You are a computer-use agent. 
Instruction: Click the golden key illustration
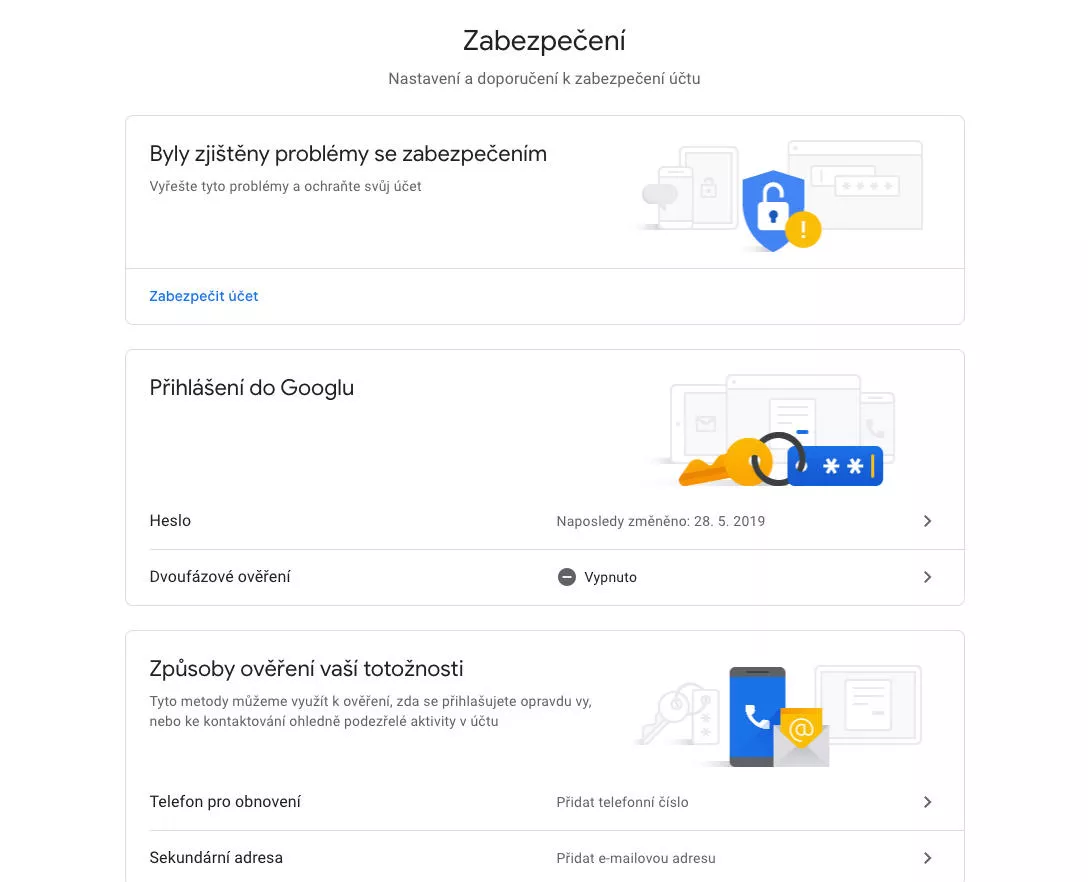pos(724,464)
